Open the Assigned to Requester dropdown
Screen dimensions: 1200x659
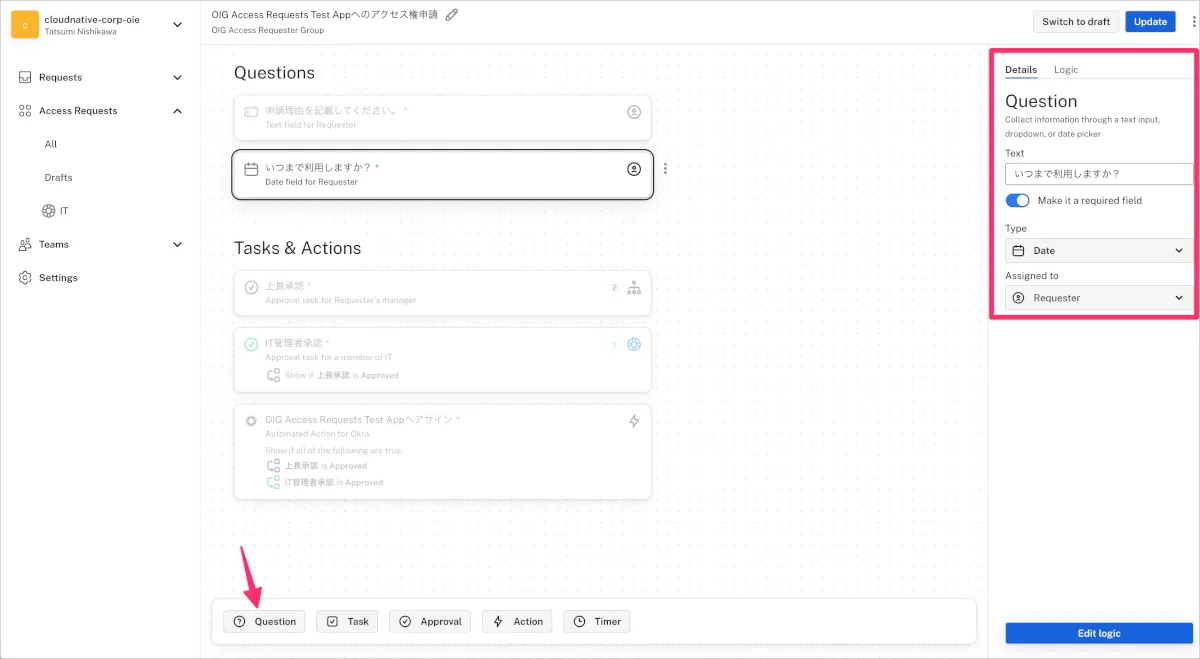[1098, 298]
